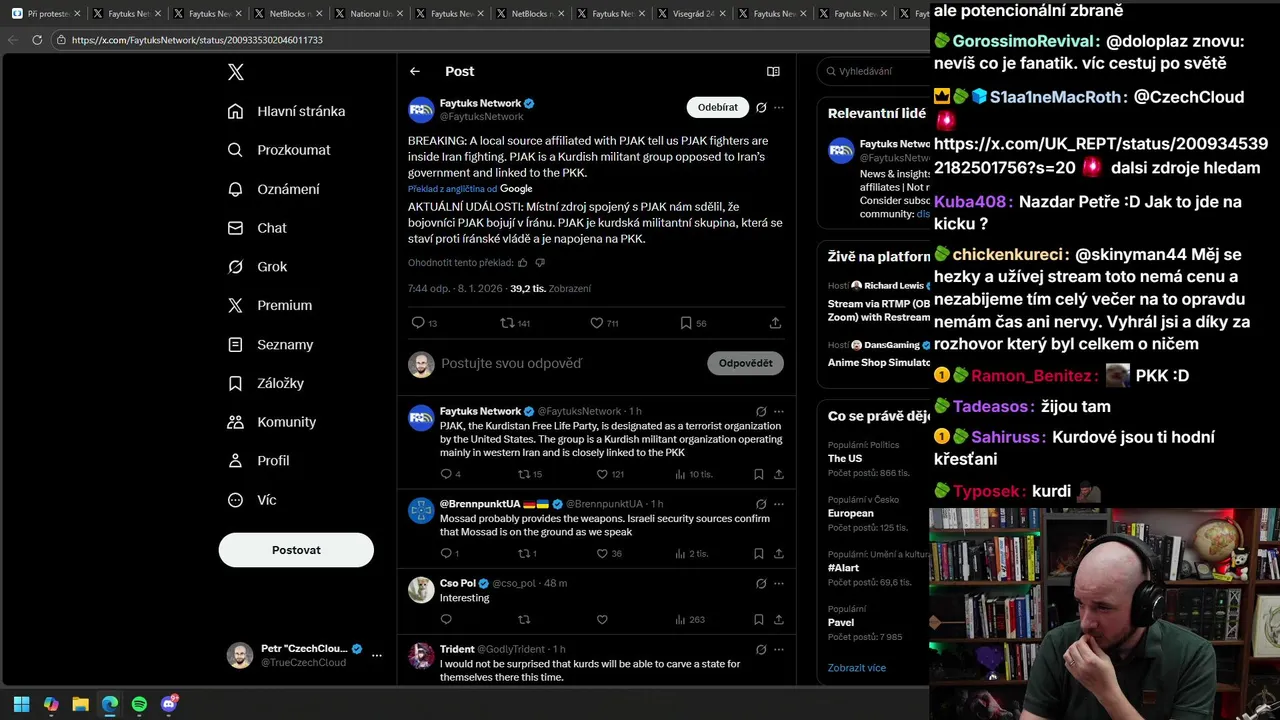
Task: Open Záložky bookmarks
Action: click(266, 383)
